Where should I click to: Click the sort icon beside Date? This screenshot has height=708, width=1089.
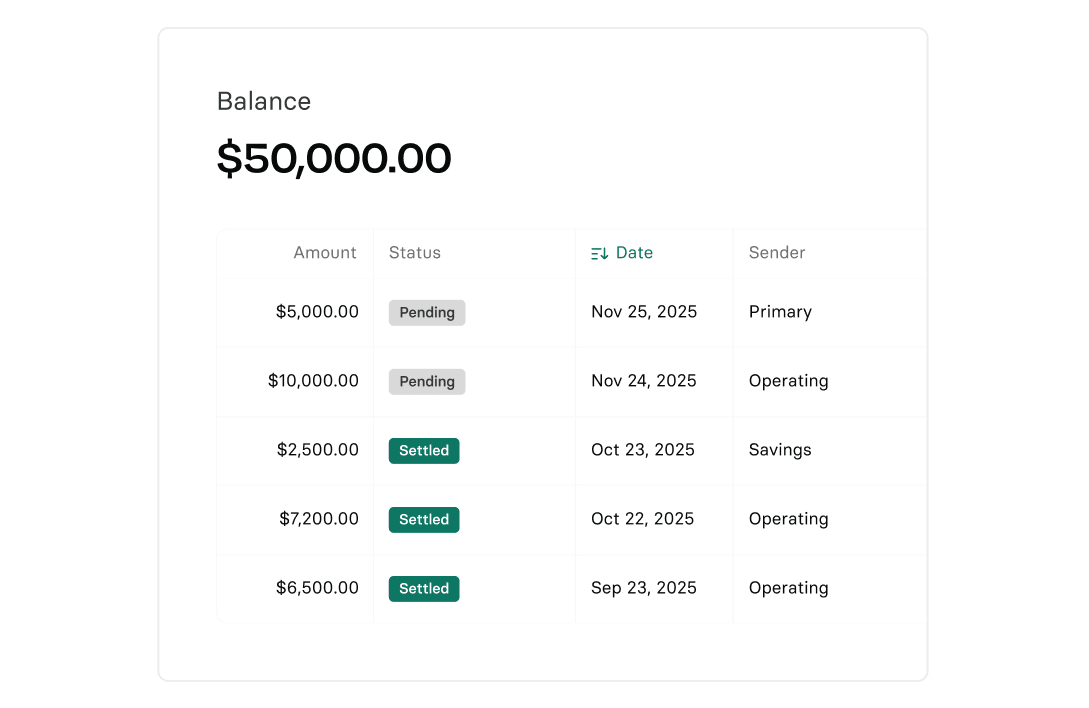pyautogui.click(x=600, y=254)
